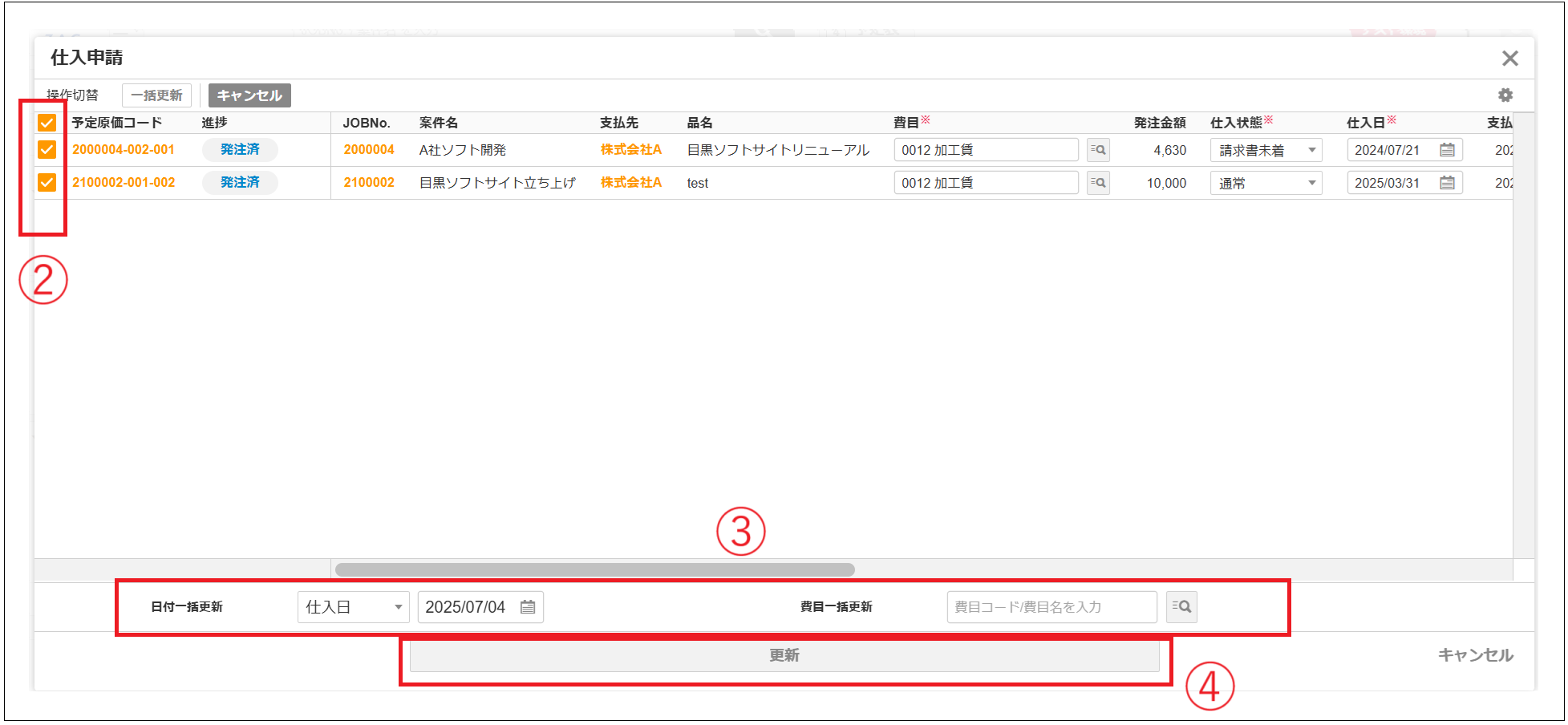Expand the 通常 purchase status dropdown
Viewport: 1568px width, 725px height.
[1266, 183]
